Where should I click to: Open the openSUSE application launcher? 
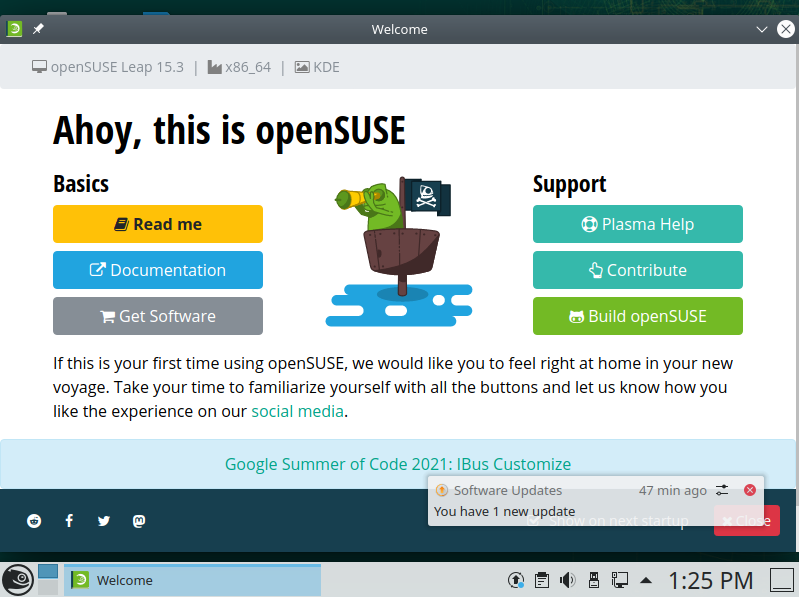18,580
